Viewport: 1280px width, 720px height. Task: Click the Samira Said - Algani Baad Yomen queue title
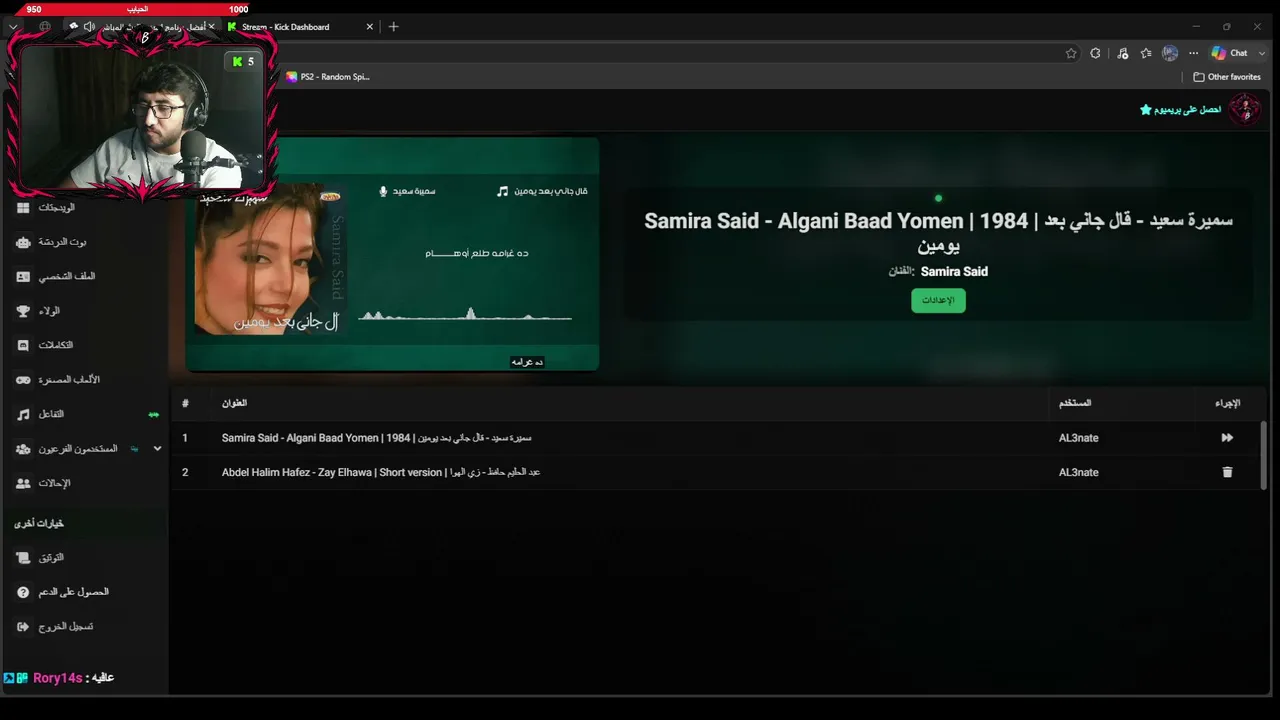coord(376,438)
